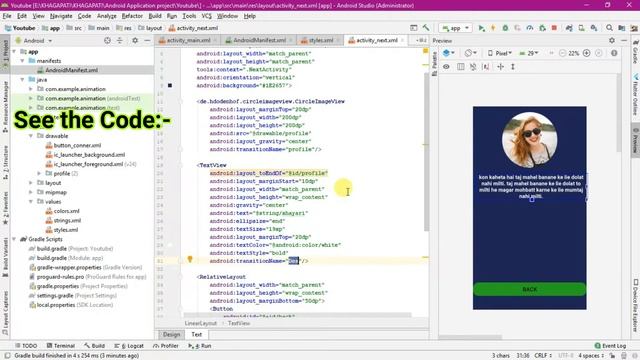The height and width of the screenshot is (360, 640).
Task: Click the preview horizontal scrollbar
Action: coord(470,338)
